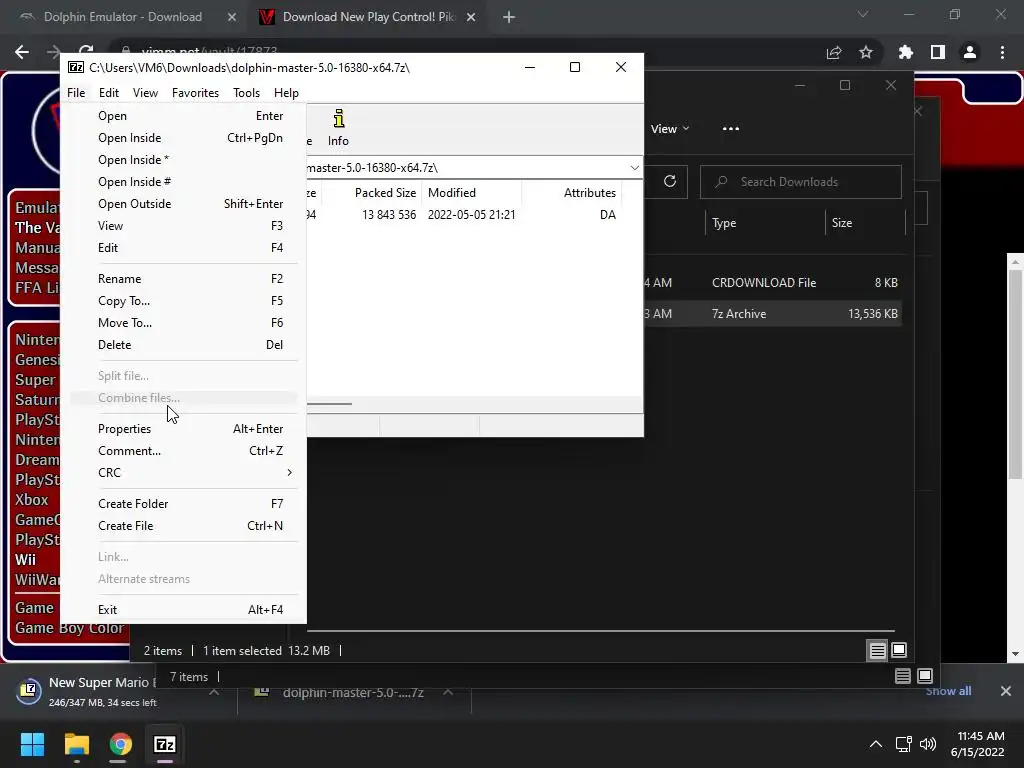Toggle the Chrome side panel icon
Screen dimensions: 1024x768
tap(938, 52)
